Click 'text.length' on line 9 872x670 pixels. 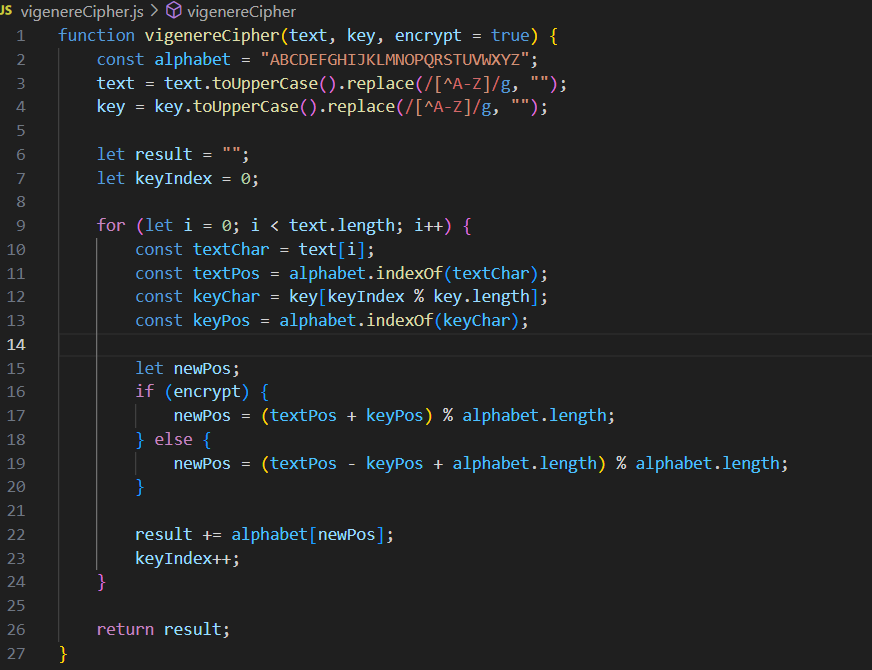point(341,226)
